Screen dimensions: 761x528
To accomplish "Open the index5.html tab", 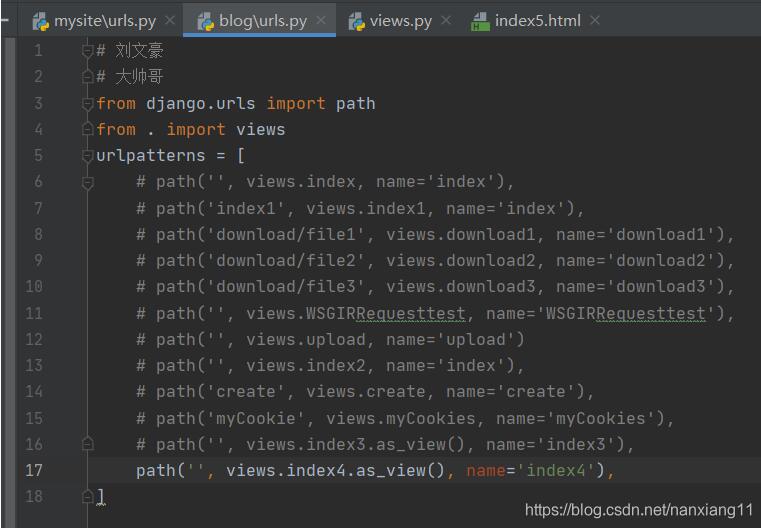I will coord(538,20).
